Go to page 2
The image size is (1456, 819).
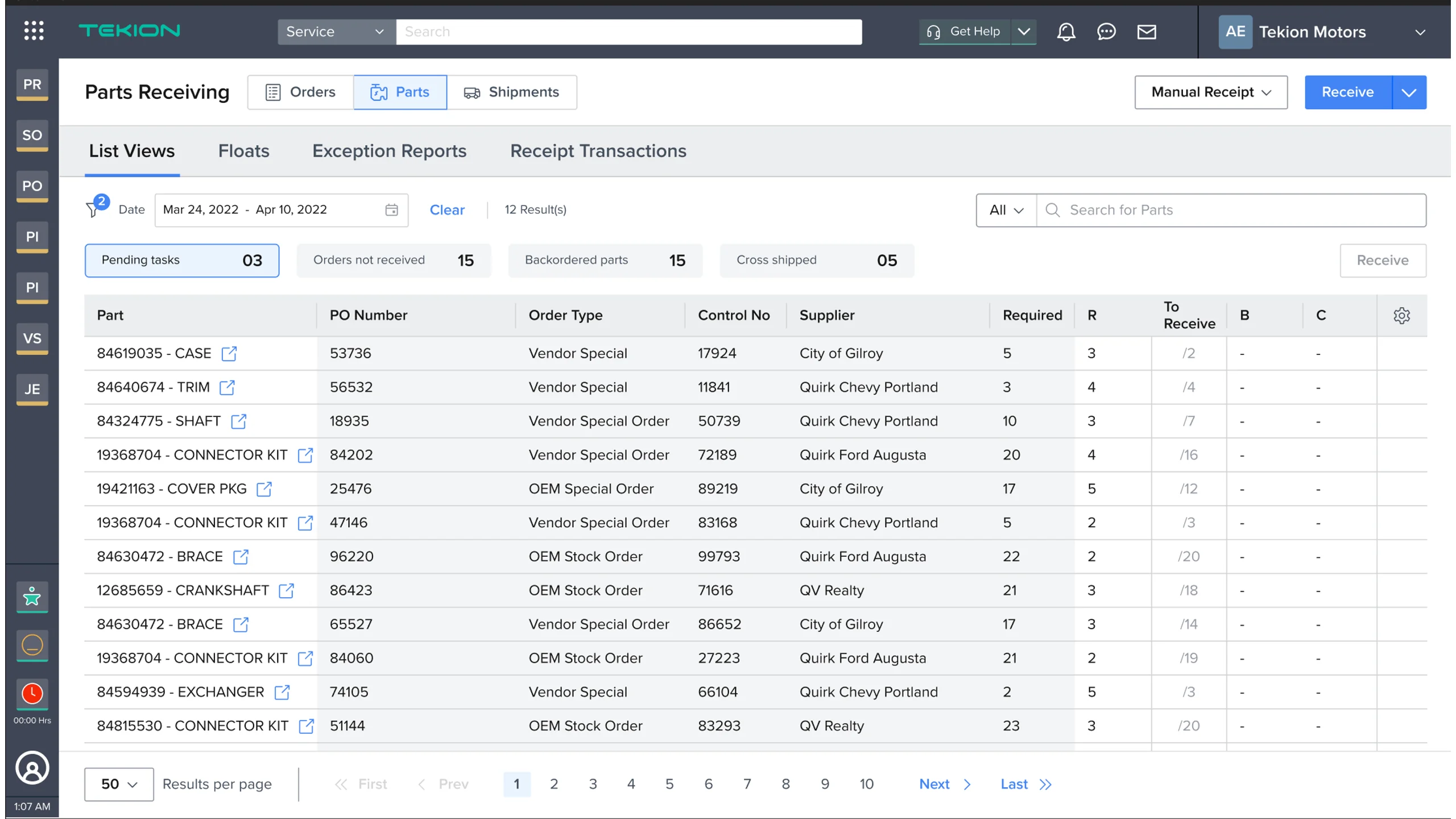click(554, 784)
